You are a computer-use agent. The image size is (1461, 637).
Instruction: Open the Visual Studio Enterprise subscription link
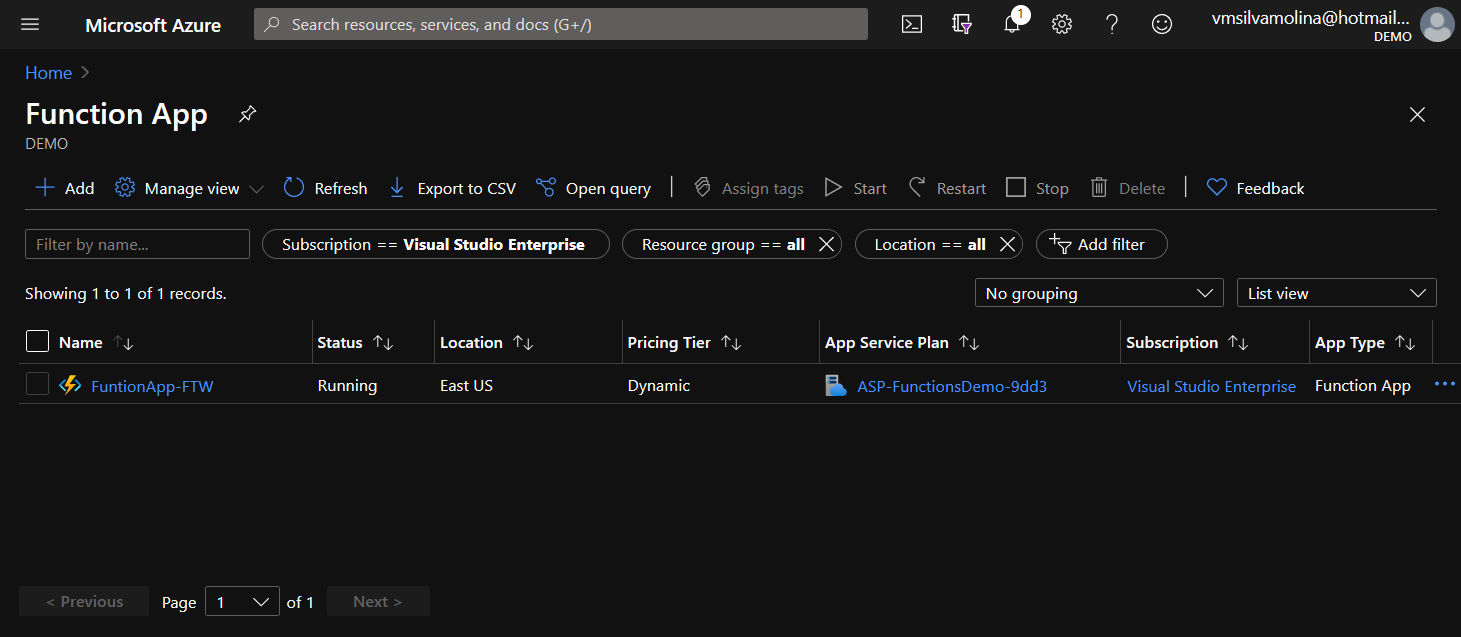tap(1211, 386)
